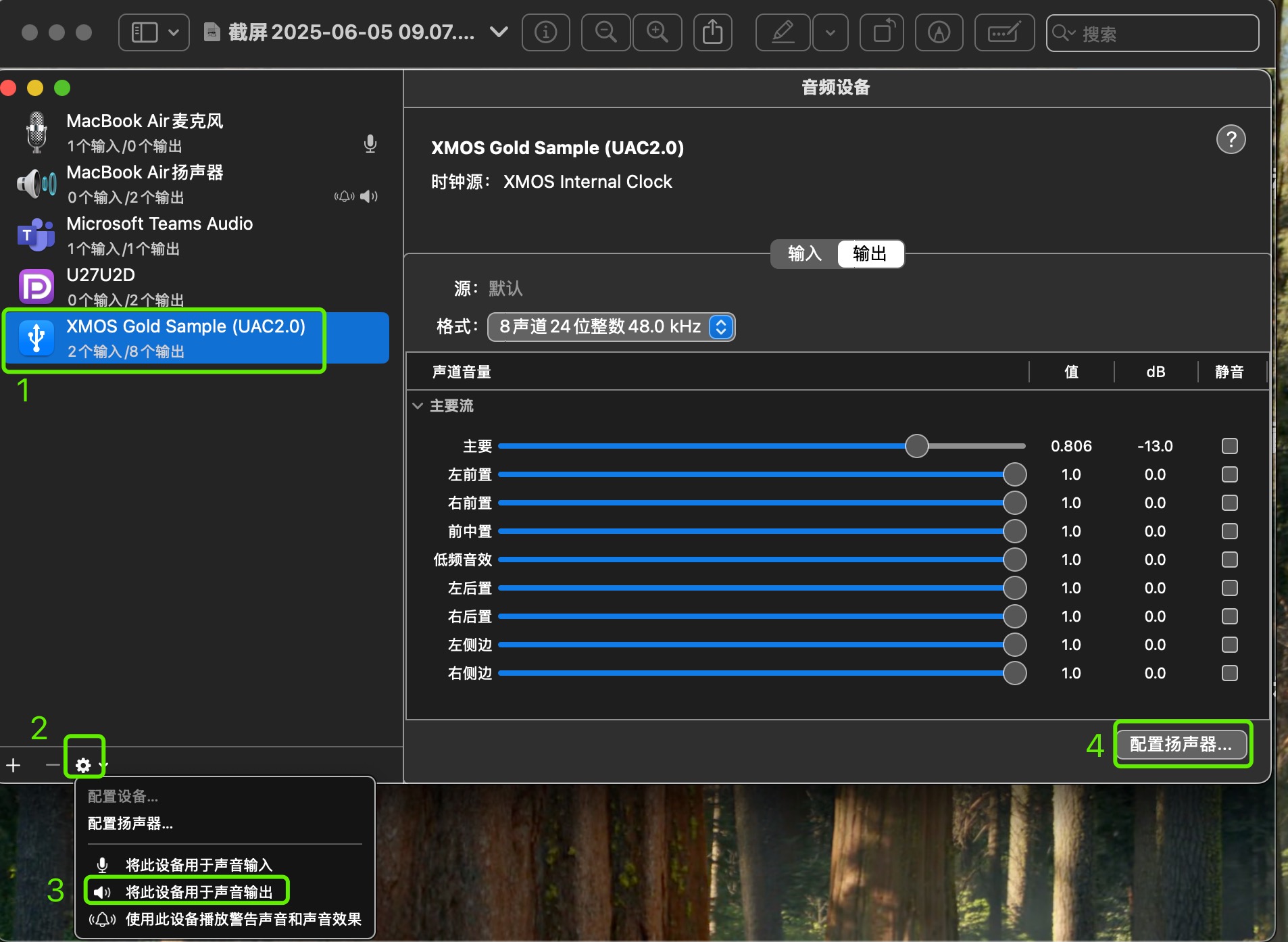Viewport: 1288px width, 942px height.
Task: Open the document title dropdown chevron
Action: pyautogui.click(x=499, y=32)
